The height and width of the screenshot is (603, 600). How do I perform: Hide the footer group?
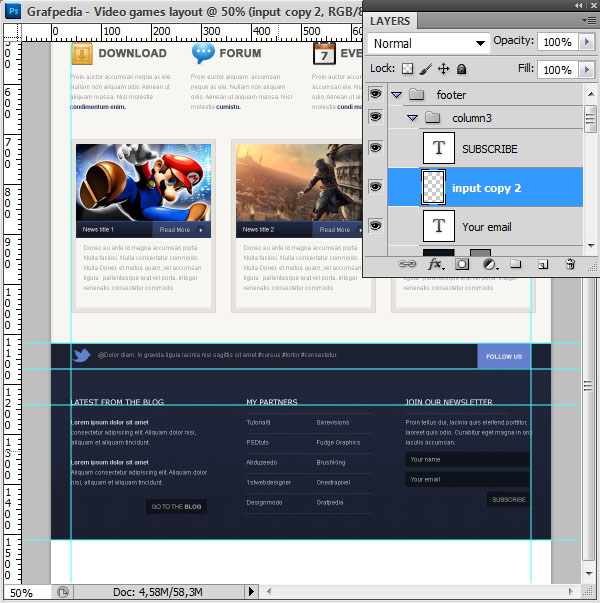coord(375,93)
